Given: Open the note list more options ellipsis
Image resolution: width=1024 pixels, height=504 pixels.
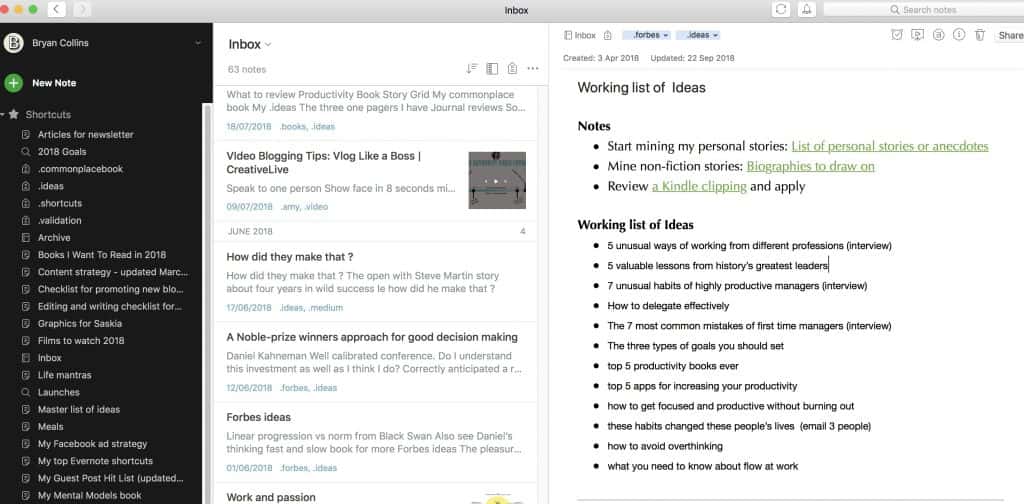Looking at the screenshot, I should pyautogui.click(x=533, y=69).
